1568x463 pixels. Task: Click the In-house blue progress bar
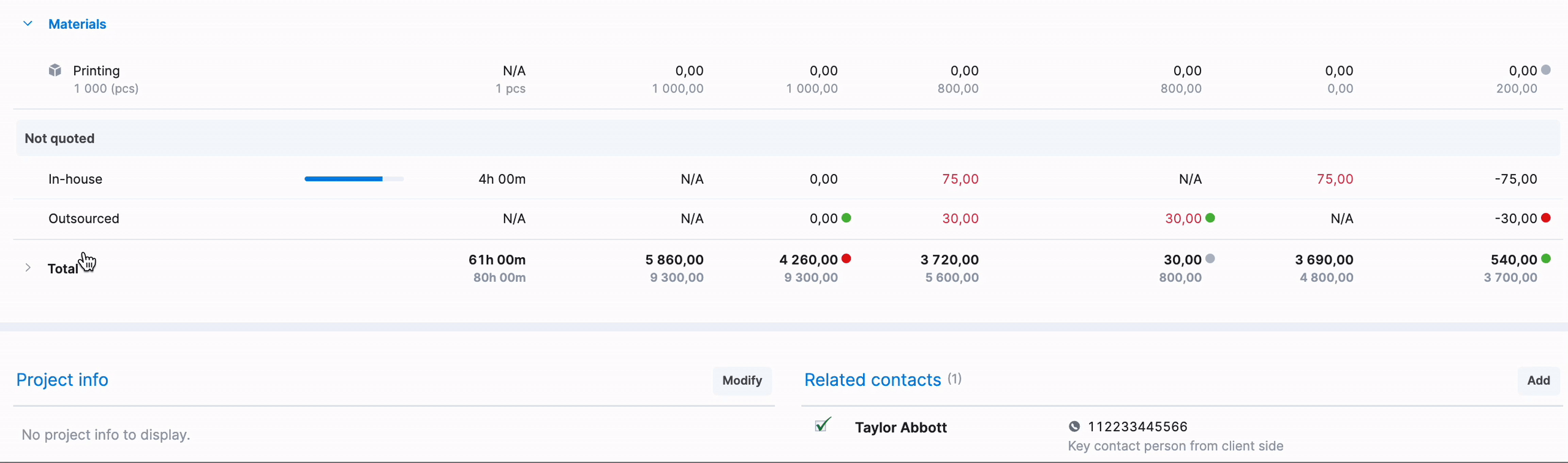(354, 179)
